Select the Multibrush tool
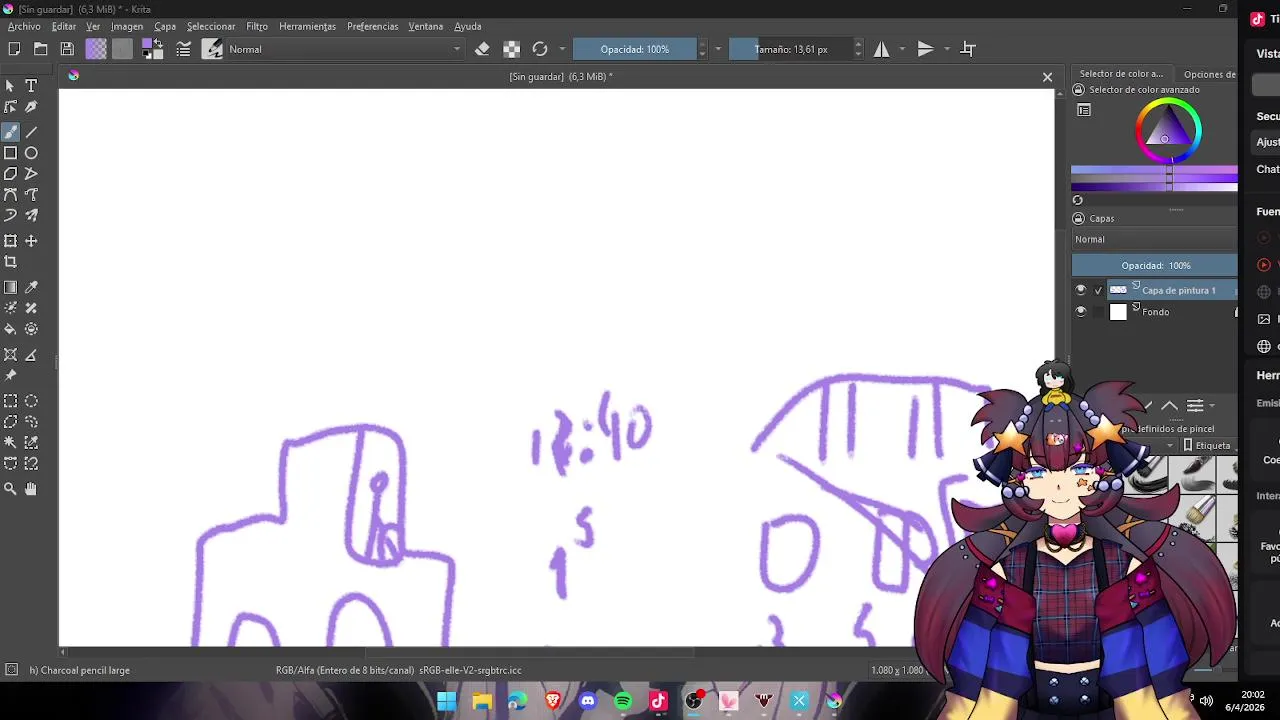Screen dimensions: 1280x720 point(31,216)
